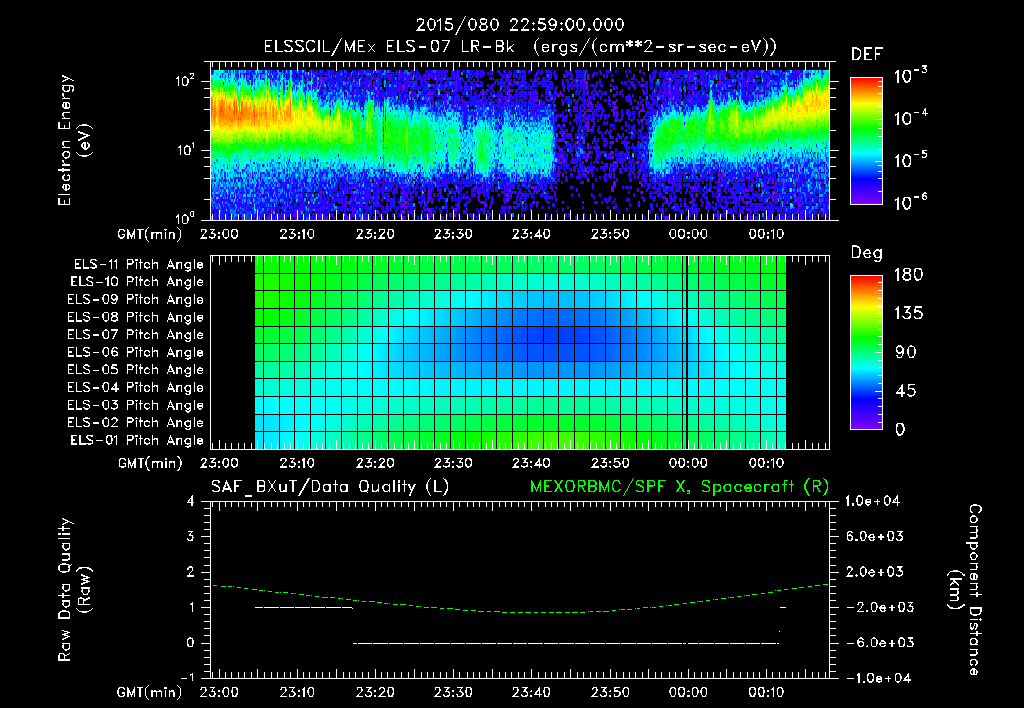Screen dimensions: 1024x708
Task: Click the white data quality line at level 0
Action: tap(566, 643)
